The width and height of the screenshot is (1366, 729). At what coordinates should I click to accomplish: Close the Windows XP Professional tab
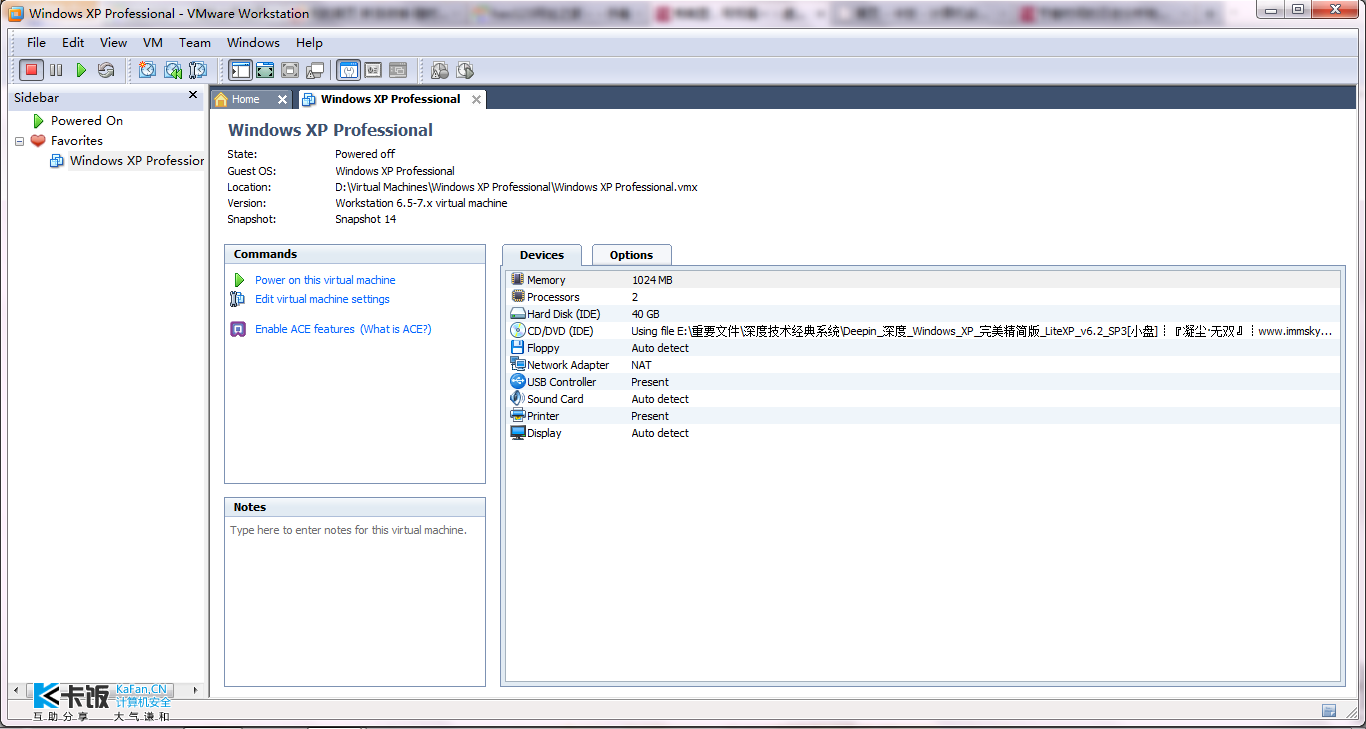pyautogui.click(x=476, y=99)
